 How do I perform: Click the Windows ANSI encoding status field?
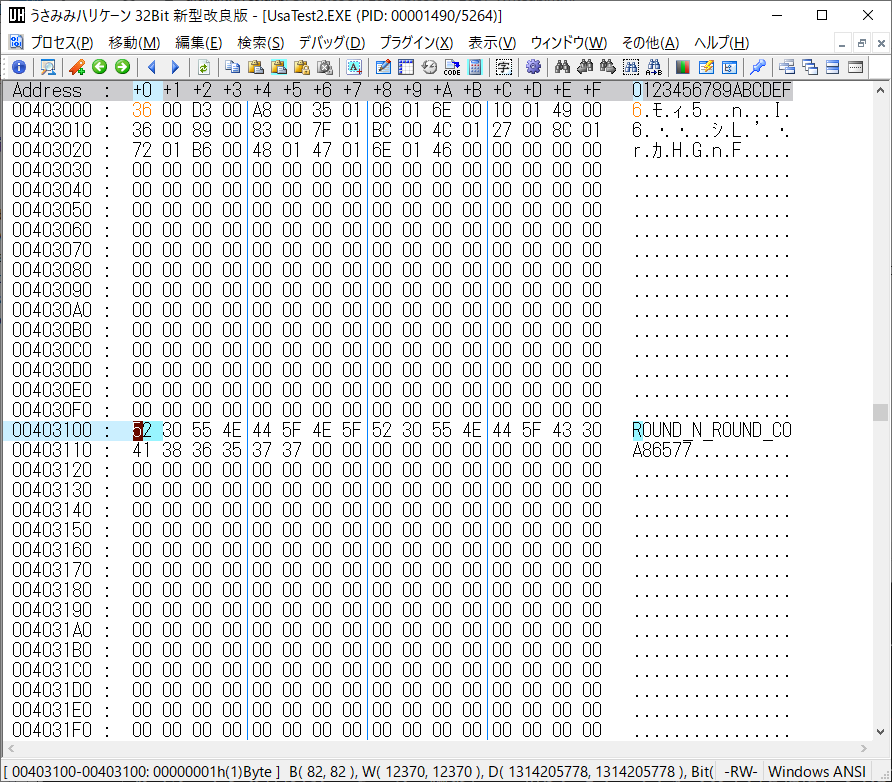(x=817, y=771)
